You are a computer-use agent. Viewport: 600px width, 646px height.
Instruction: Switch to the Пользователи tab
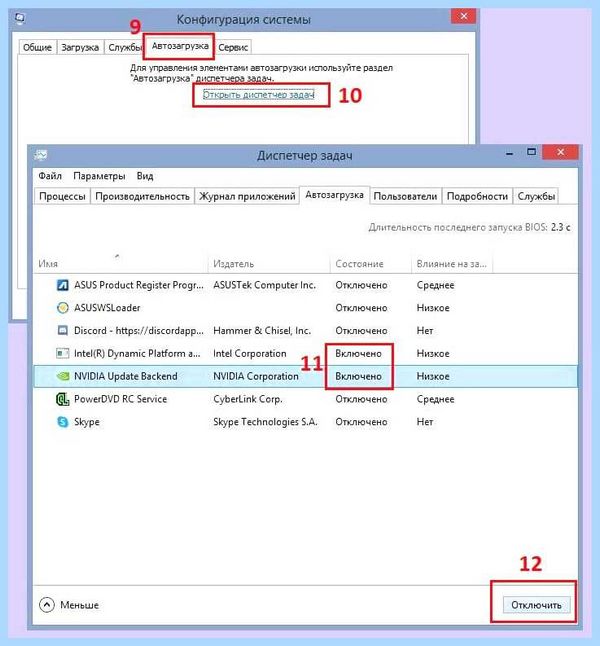tap(405, 196)
